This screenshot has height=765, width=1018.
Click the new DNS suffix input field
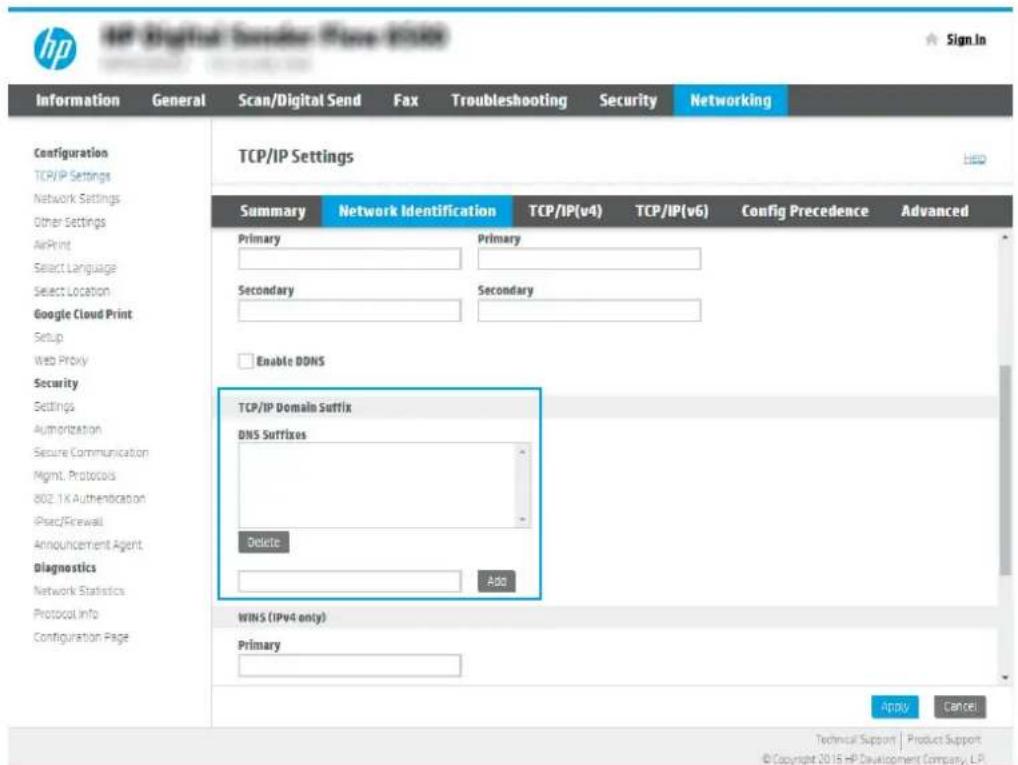click(x=349, y=581)
